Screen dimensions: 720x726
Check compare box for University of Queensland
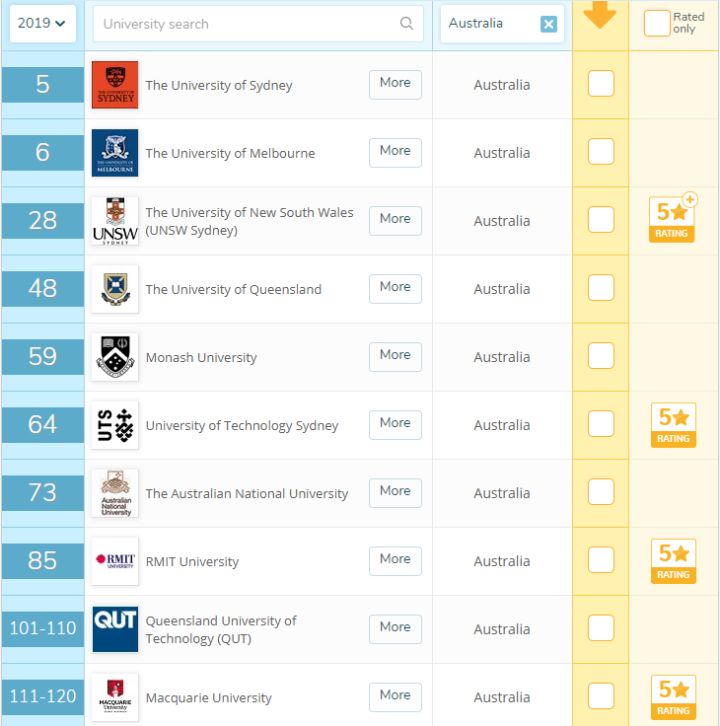pos(601,288)
